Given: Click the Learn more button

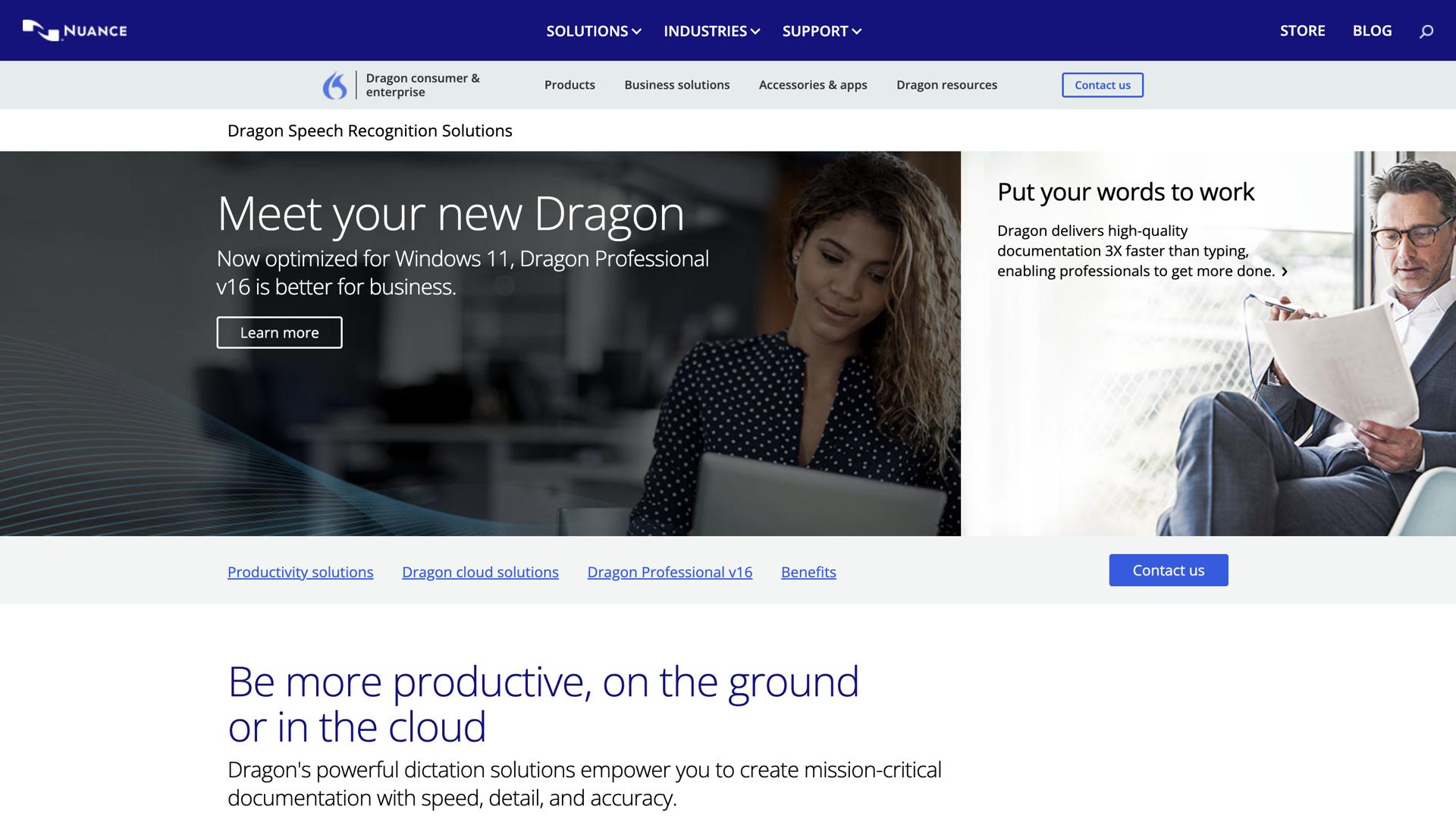Looking at the screenshot, I should (279, 332).
